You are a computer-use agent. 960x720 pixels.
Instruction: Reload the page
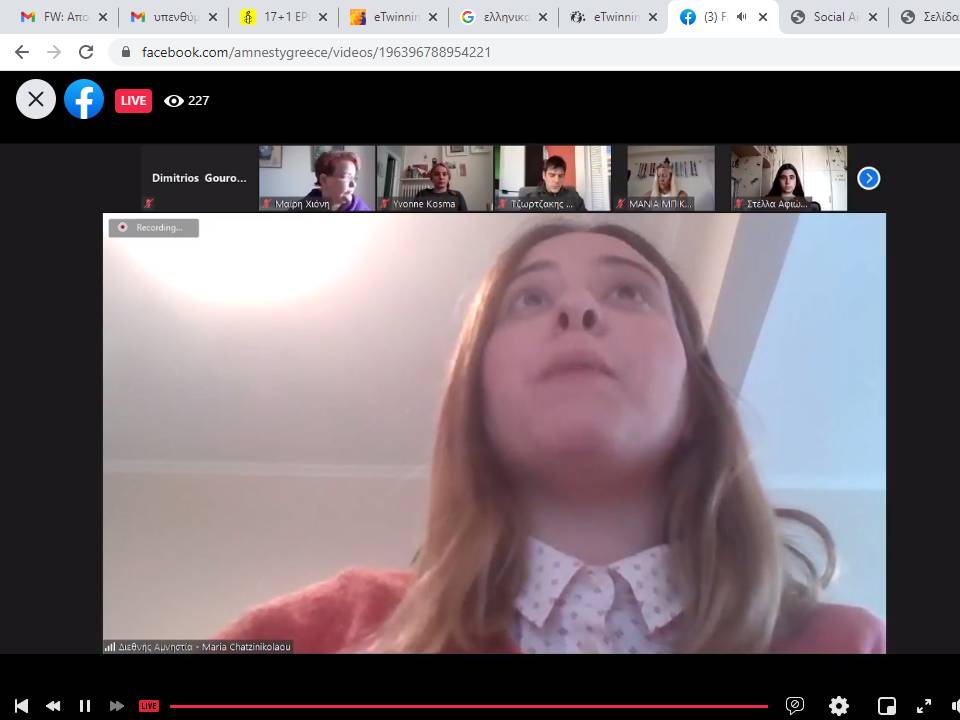(x=86, y=52)
